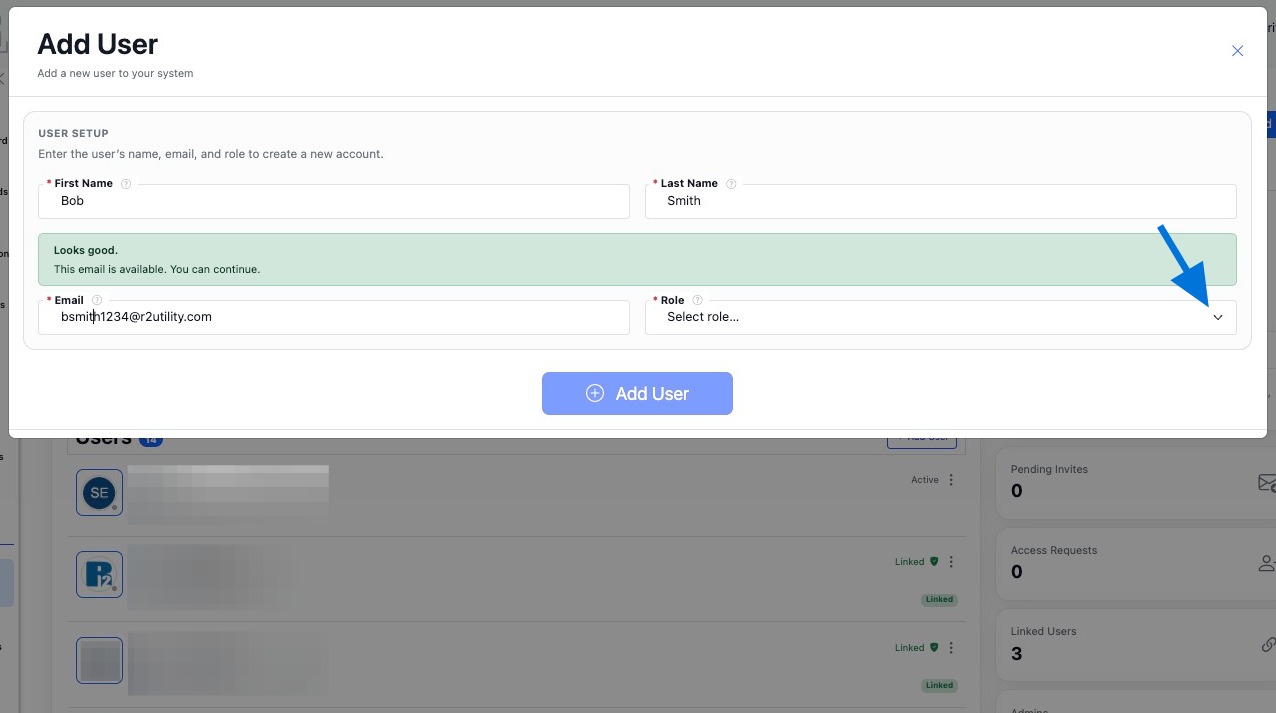Click the Email input field

click(334, 317)
